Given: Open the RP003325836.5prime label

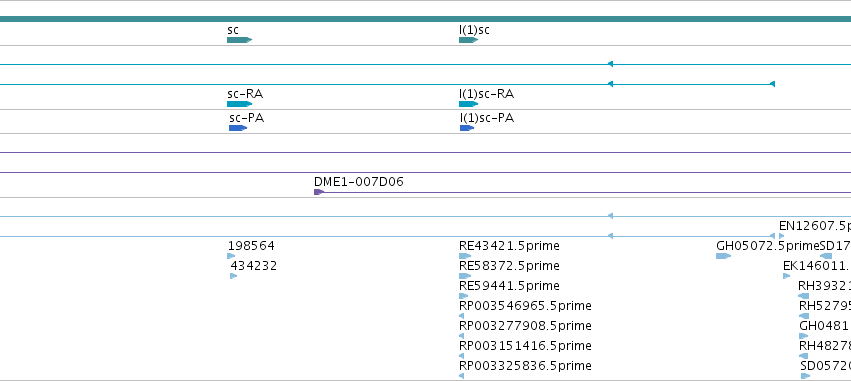Looking at the screenshot, I should [525, 366].
